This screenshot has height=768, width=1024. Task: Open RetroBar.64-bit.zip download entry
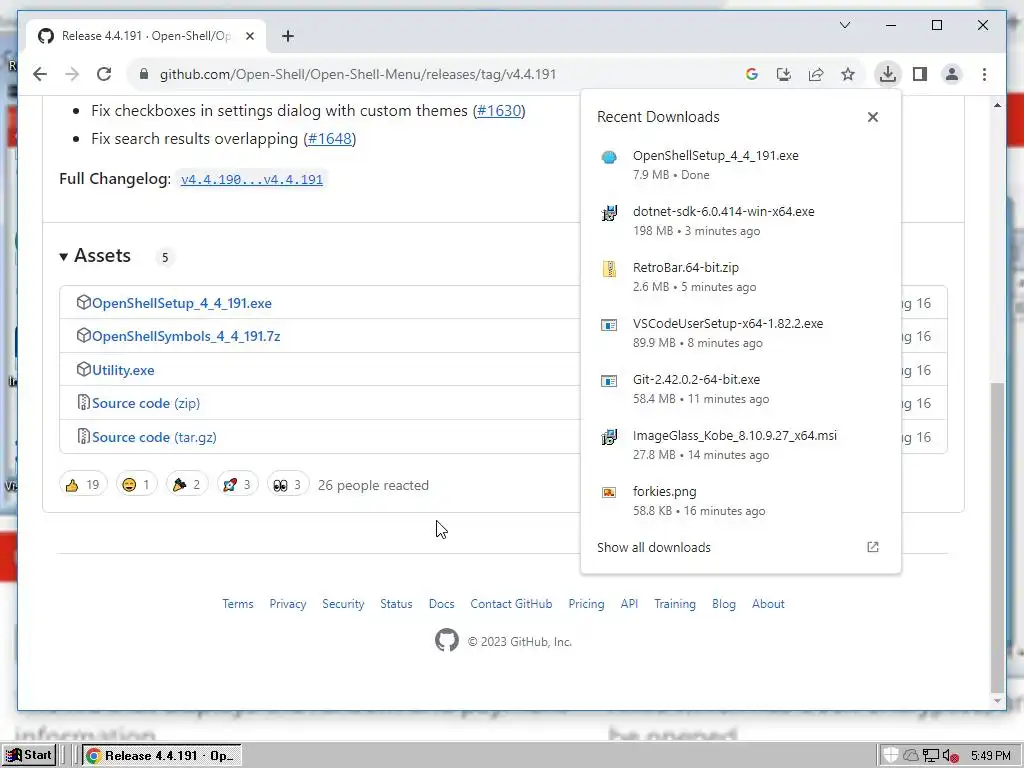pos(741,277)
